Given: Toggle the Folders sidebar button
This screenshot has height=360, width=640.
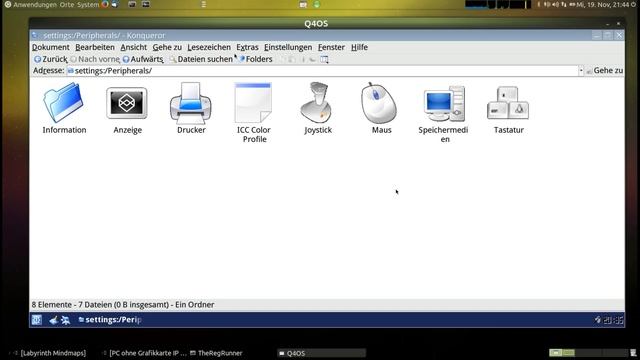Looking at the screenshot, I should [x=256, y=59].
